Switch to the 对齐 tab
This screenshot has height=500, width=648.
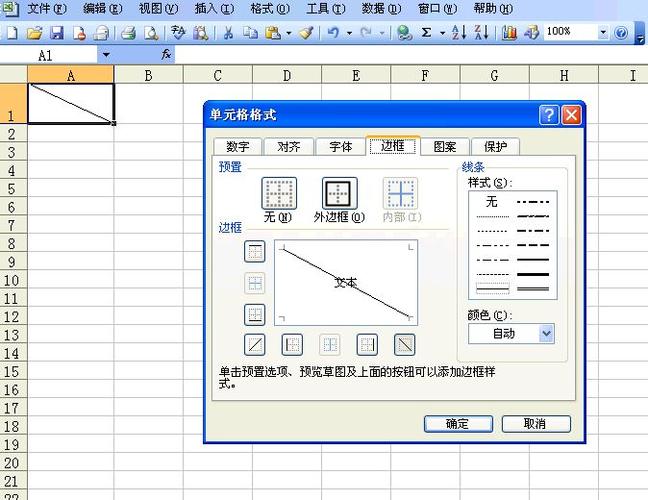click(x=289, y=147)
